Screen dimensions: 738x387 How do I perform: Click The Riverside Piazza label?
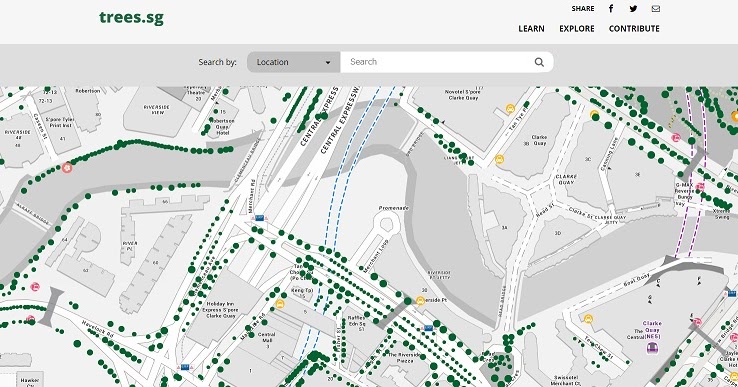(404, 358)
